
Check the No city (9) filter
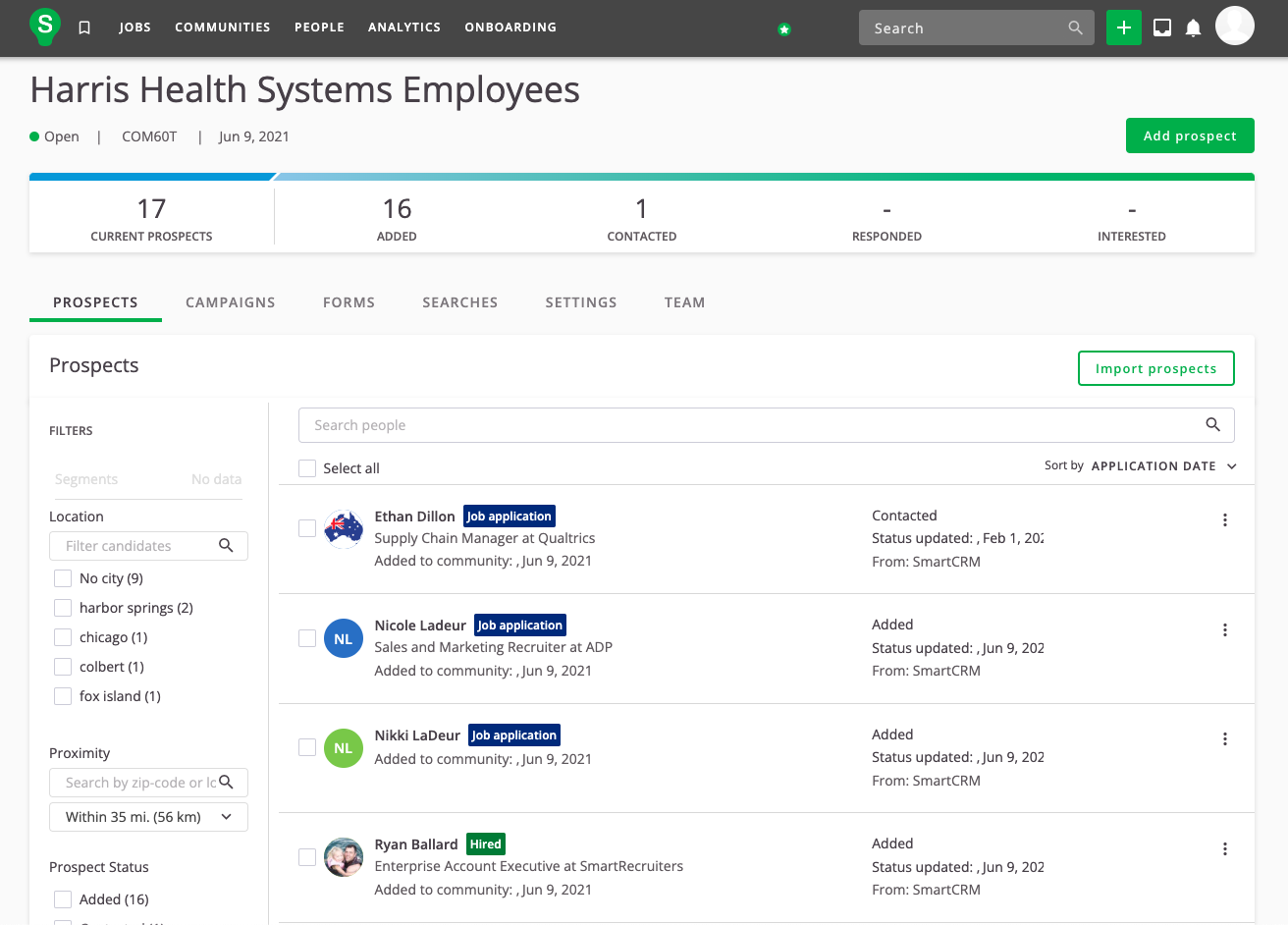(x=63, y=578)
